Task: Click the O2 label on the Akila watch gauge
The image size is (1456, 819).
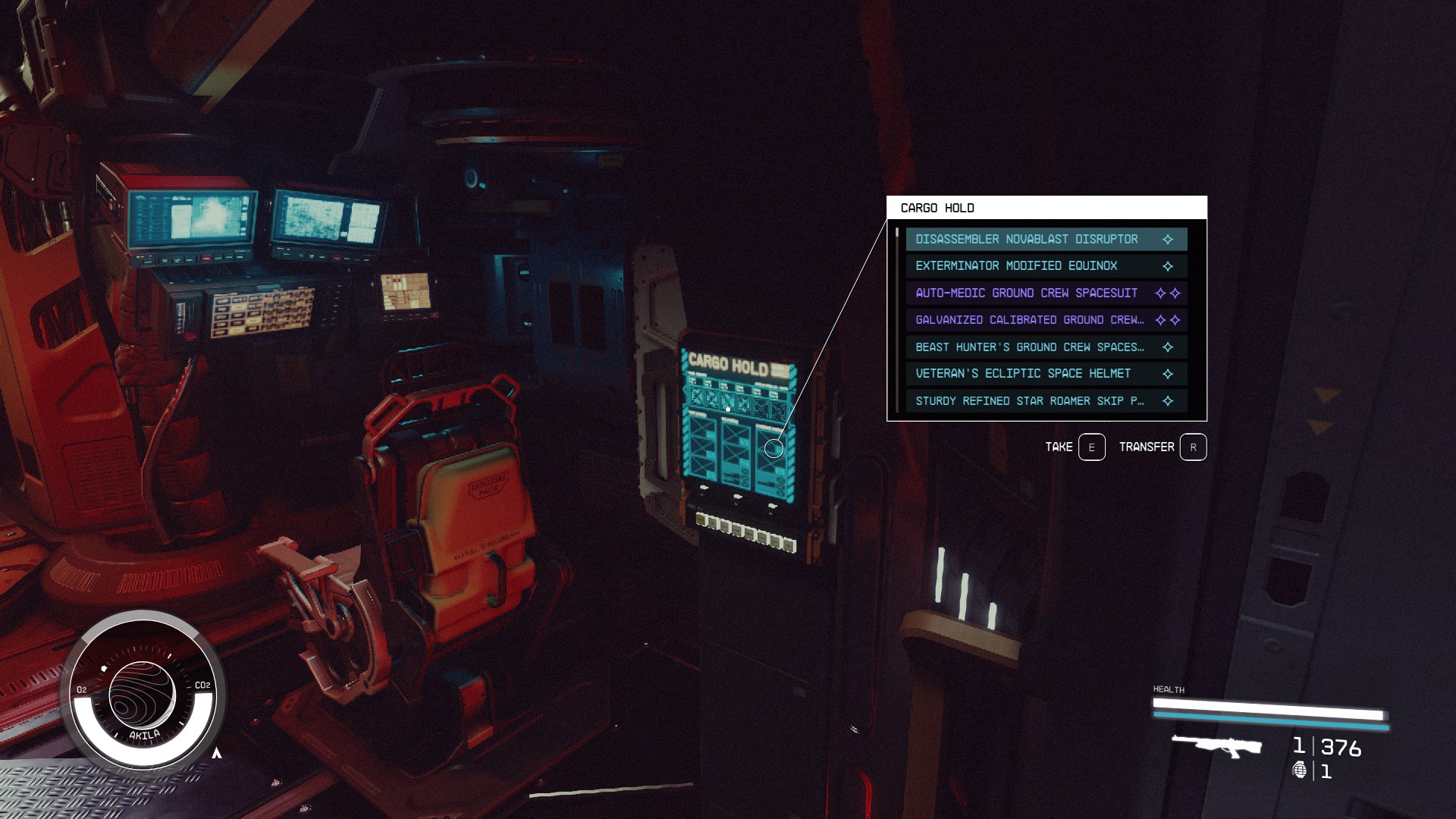Action: (x=80, y=691)
